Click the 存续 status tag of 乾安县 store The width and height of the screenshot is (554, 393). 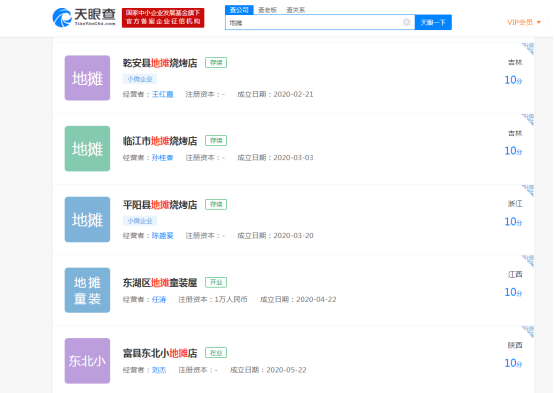point(216,63)
